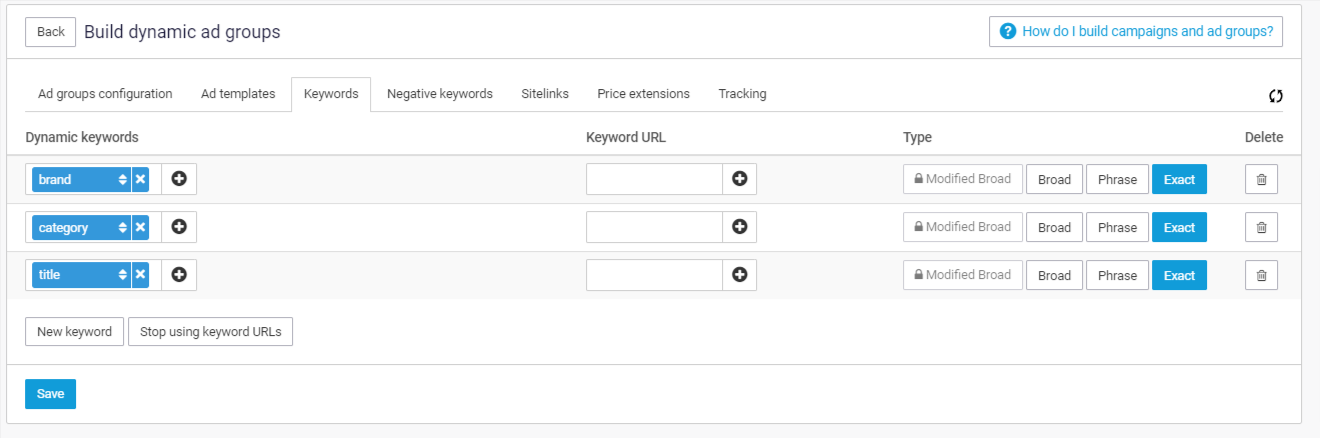Toggle Exact match on the title row
Viewport: 1320px width, 438px height.
click(1179, 275)
